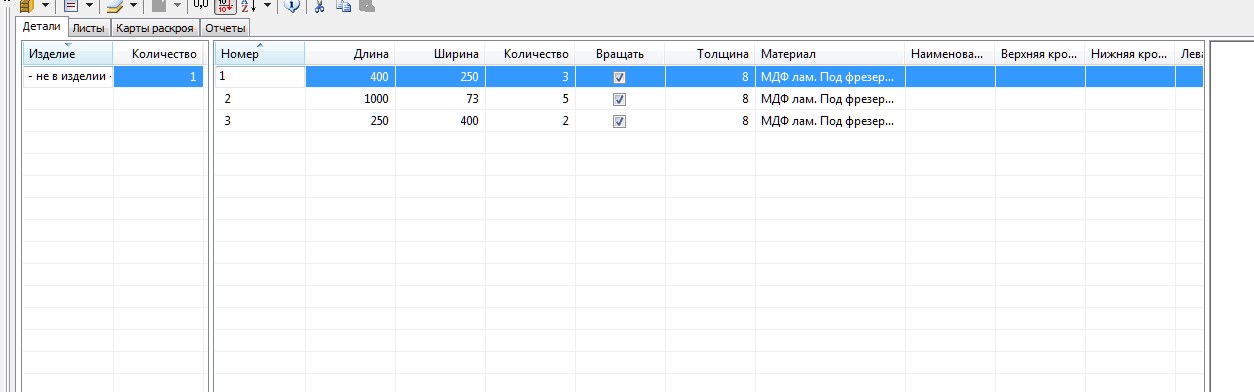
Task: Select the row numbered 3
Action: [x=709, y=121]
